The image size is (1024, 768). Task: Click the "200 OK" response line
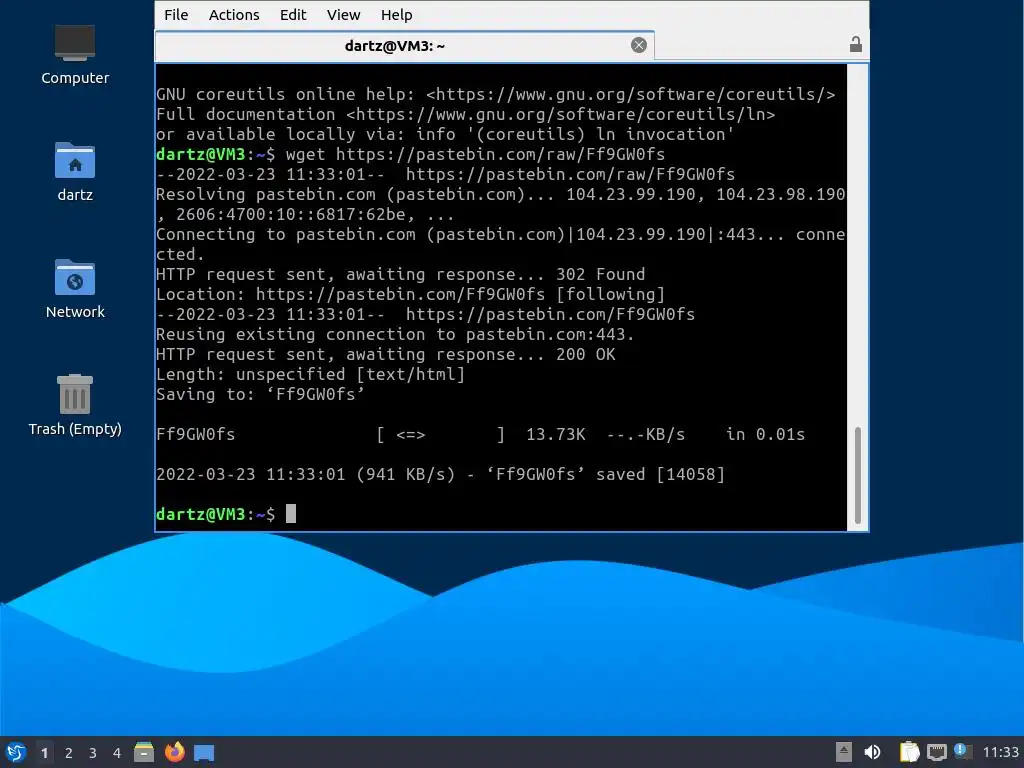click(x=385, y=355)
